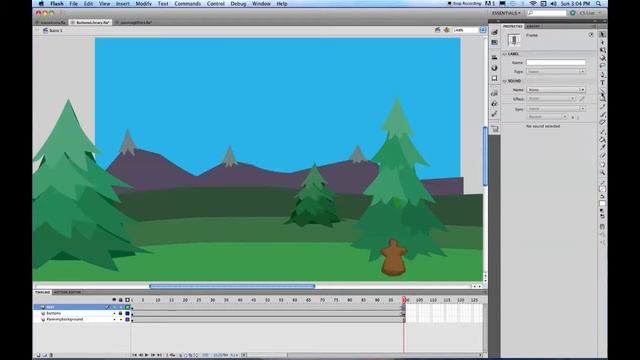The image size is (640, 360).
Task: Select the Hand tool
Action: point(602,164)
